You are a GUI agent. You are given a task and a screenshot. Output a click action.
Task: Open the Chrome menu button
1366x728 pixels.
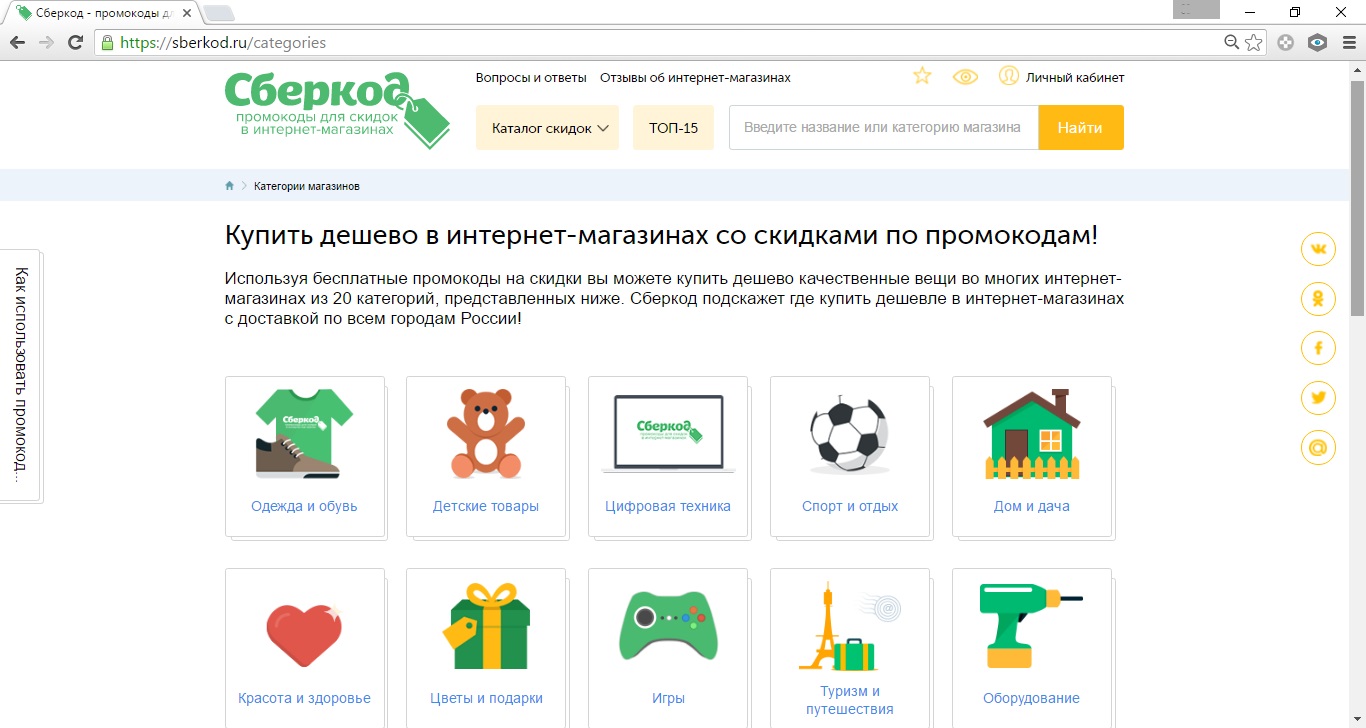coord(1348,43)
